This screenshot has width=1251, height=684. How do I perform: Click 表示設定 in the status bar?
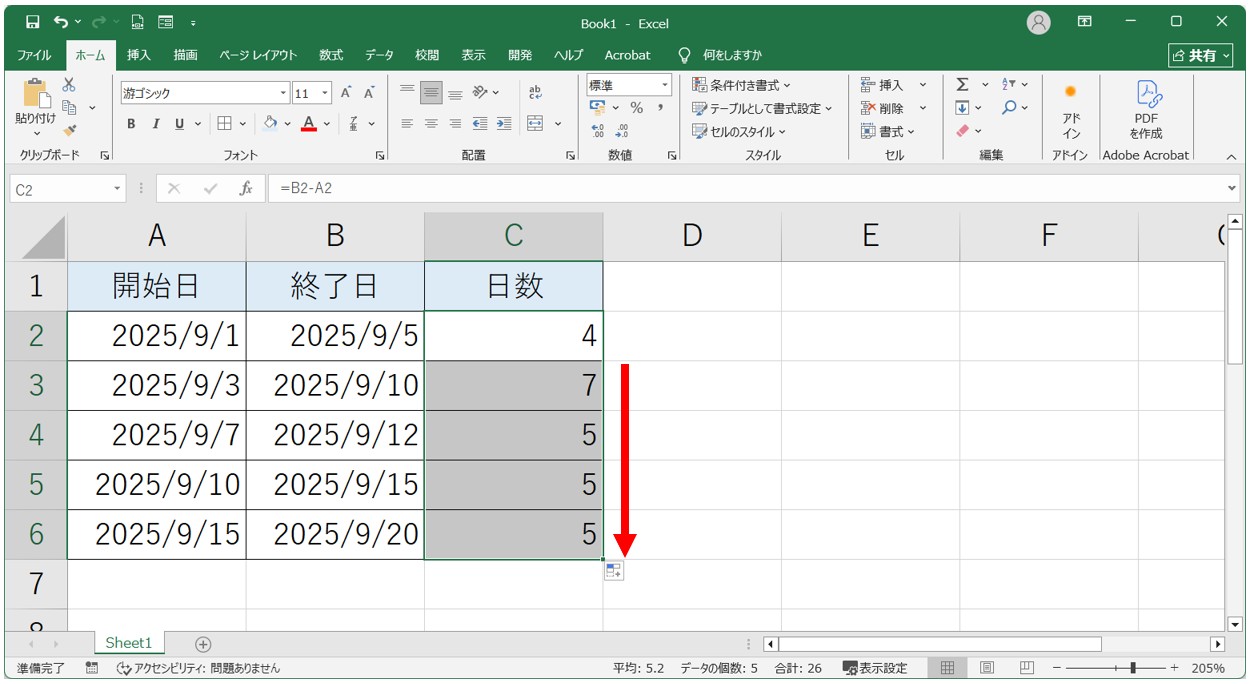point(875,668)
